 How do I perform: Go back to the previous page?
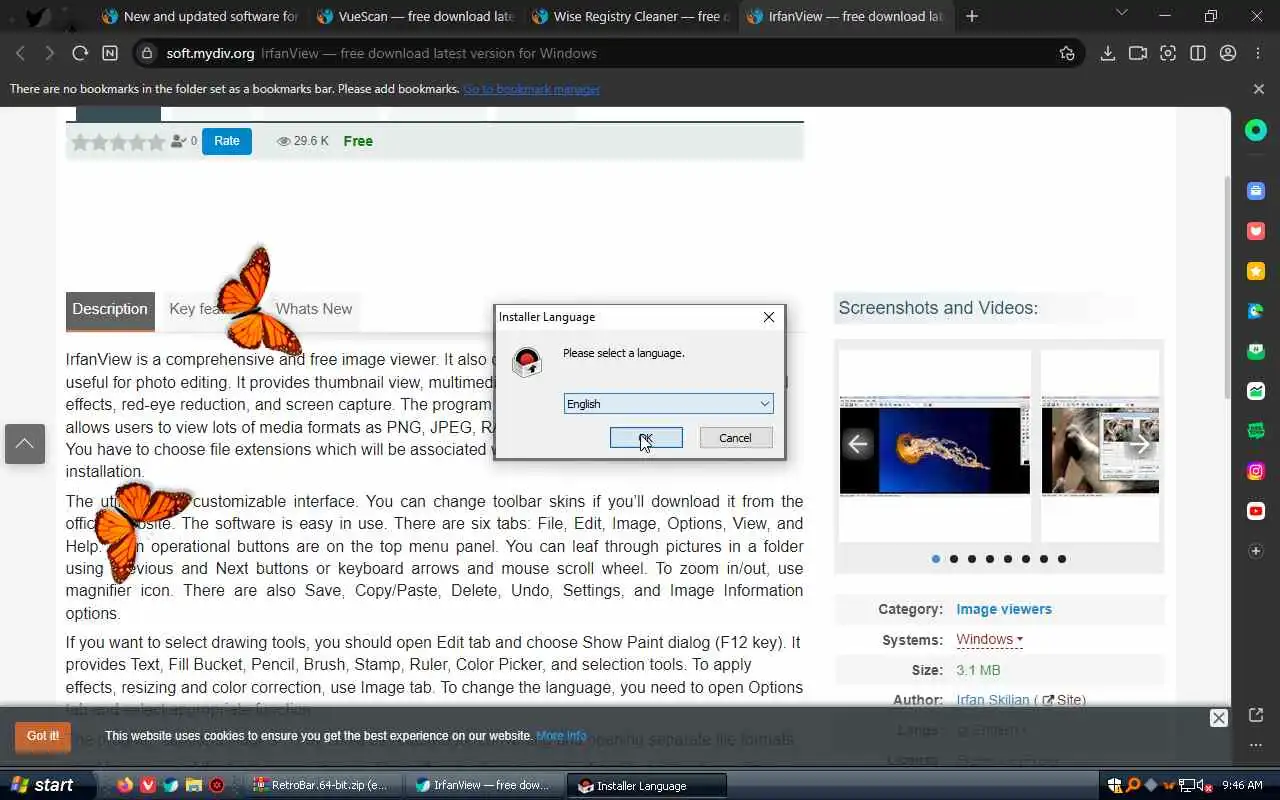(20, 53)
